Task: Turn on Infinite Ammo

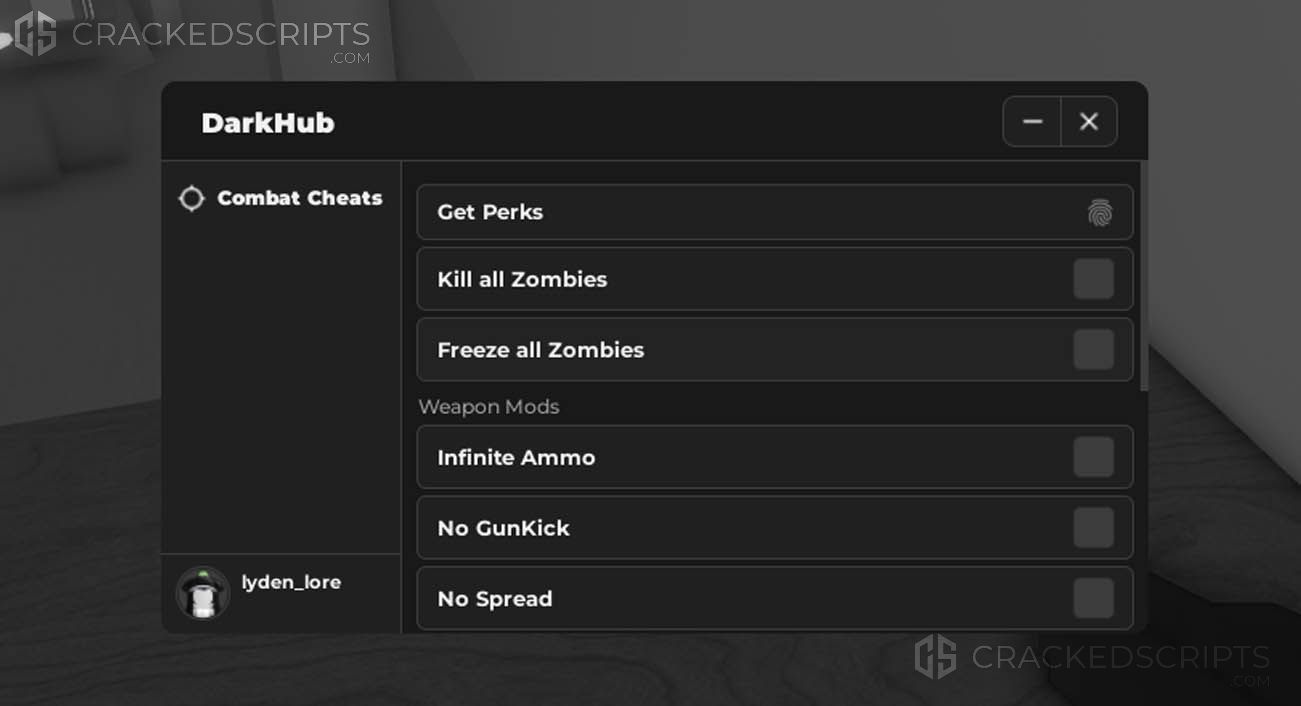Action: tap(1093, 457)
